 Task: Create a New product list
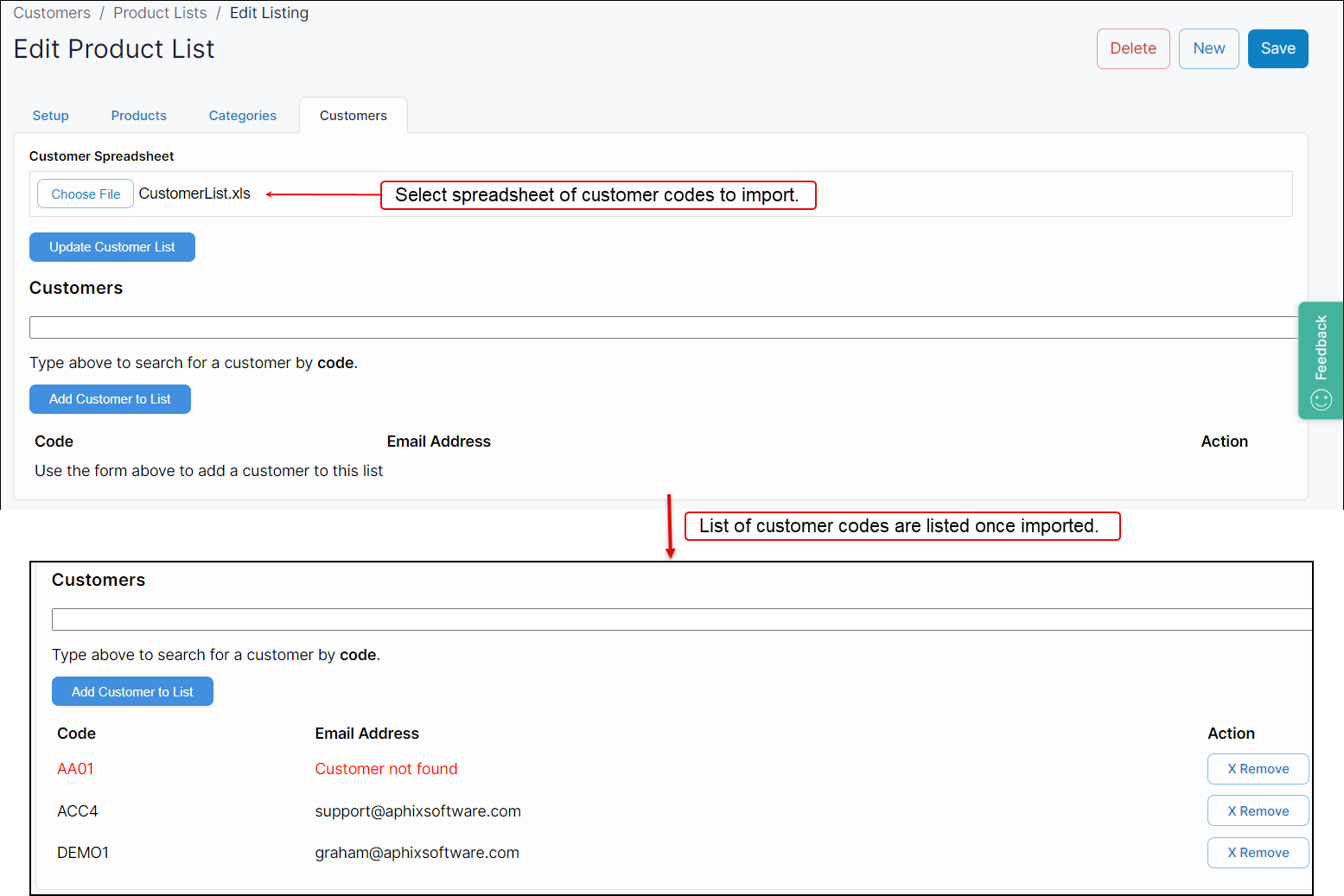[1208, 48]
